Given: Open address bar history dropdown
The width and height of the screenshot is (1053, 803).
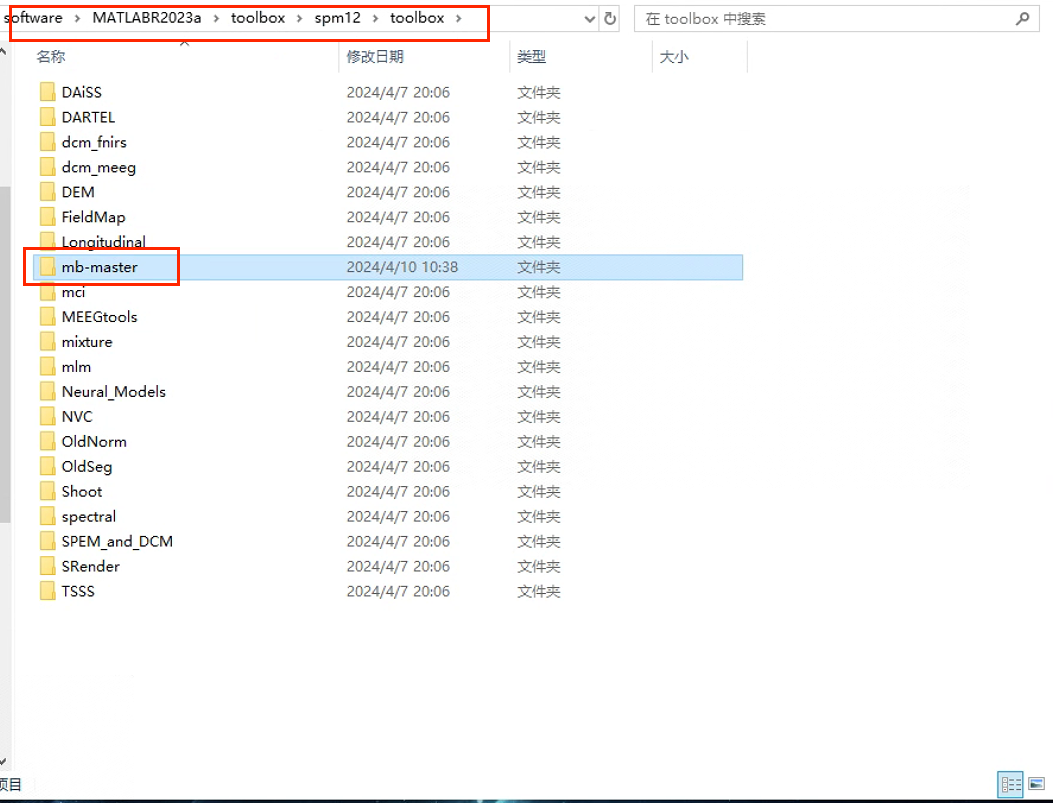Looking at the screenshot, I should pos(590,19).
